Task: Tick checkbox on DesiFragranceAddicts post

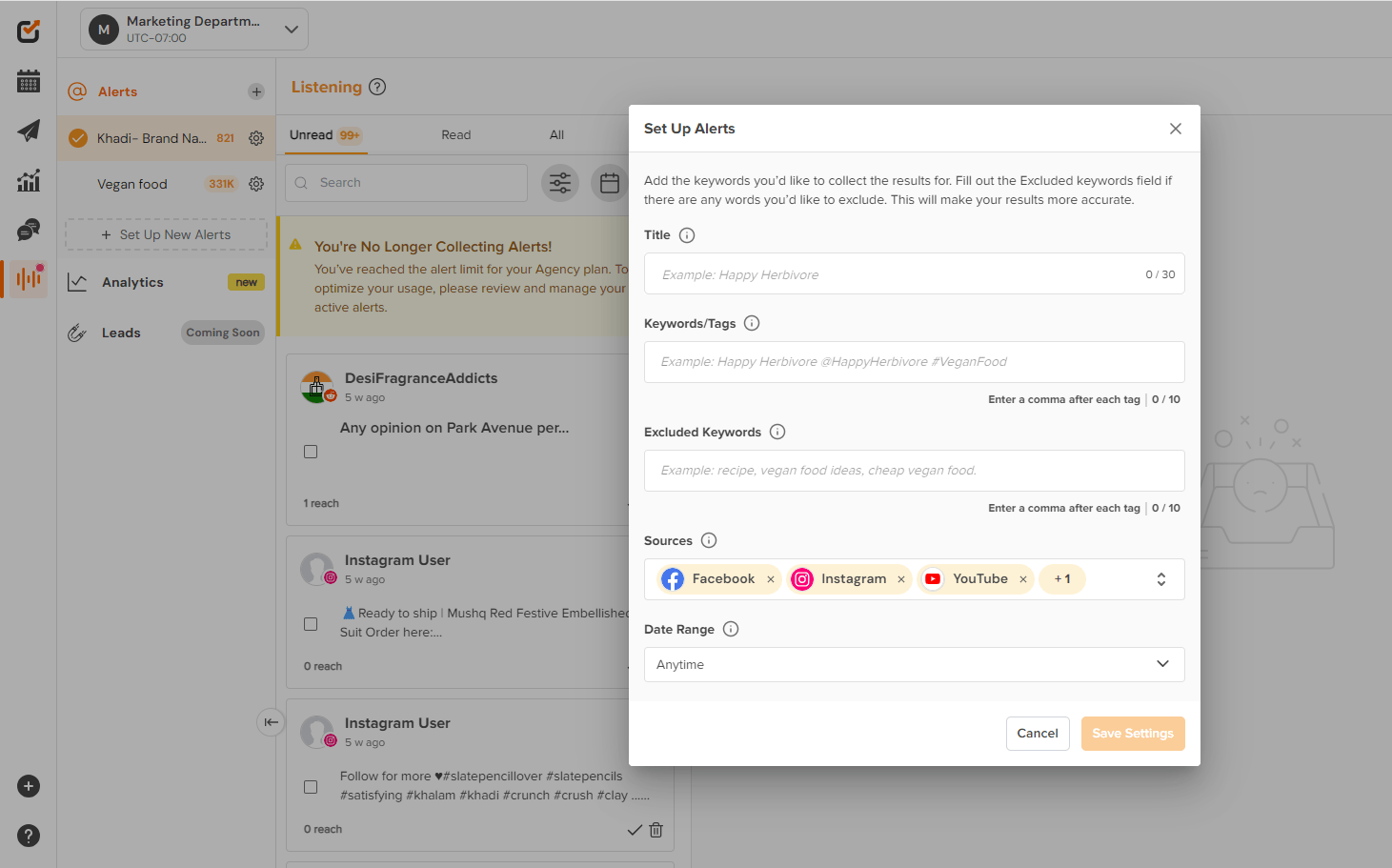Action: (x=311, y=452)
